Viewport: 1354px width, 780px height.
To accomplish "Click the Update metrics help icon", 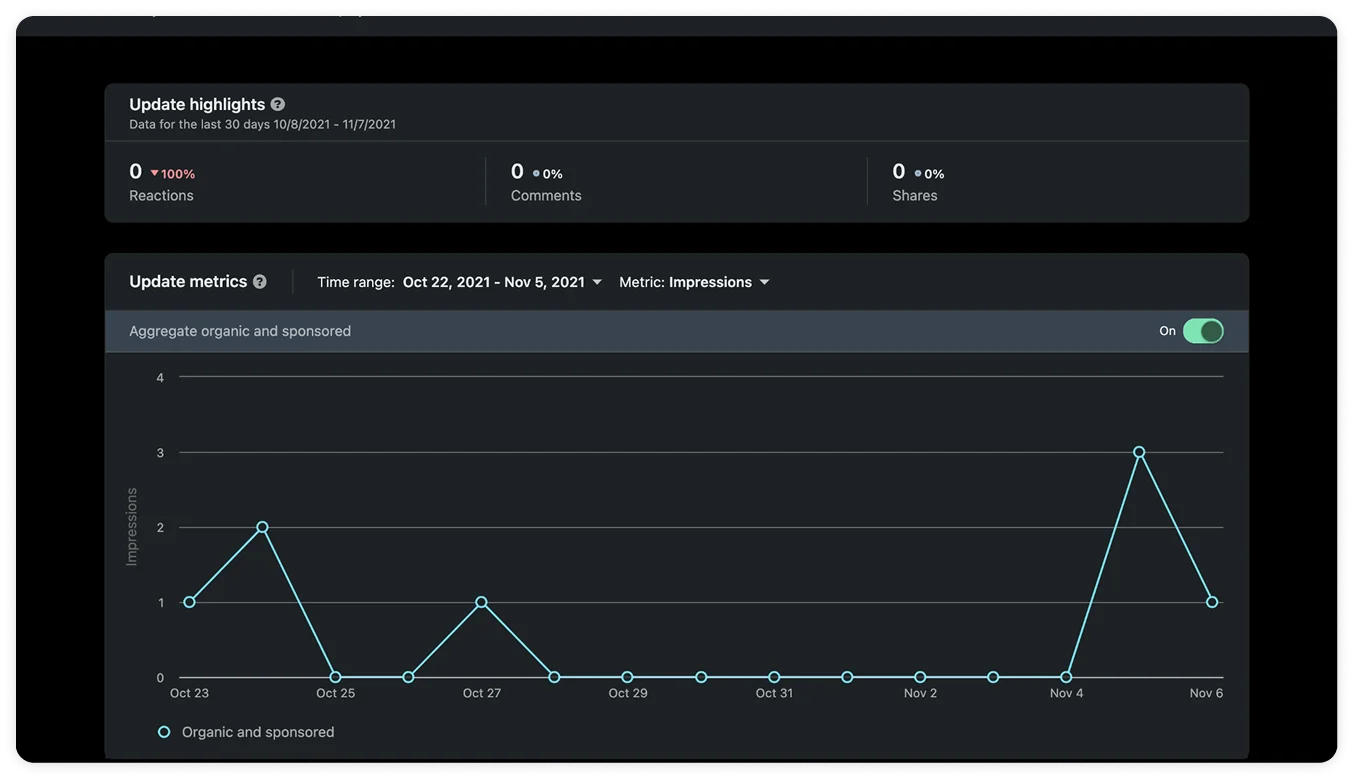I will 260,282.
